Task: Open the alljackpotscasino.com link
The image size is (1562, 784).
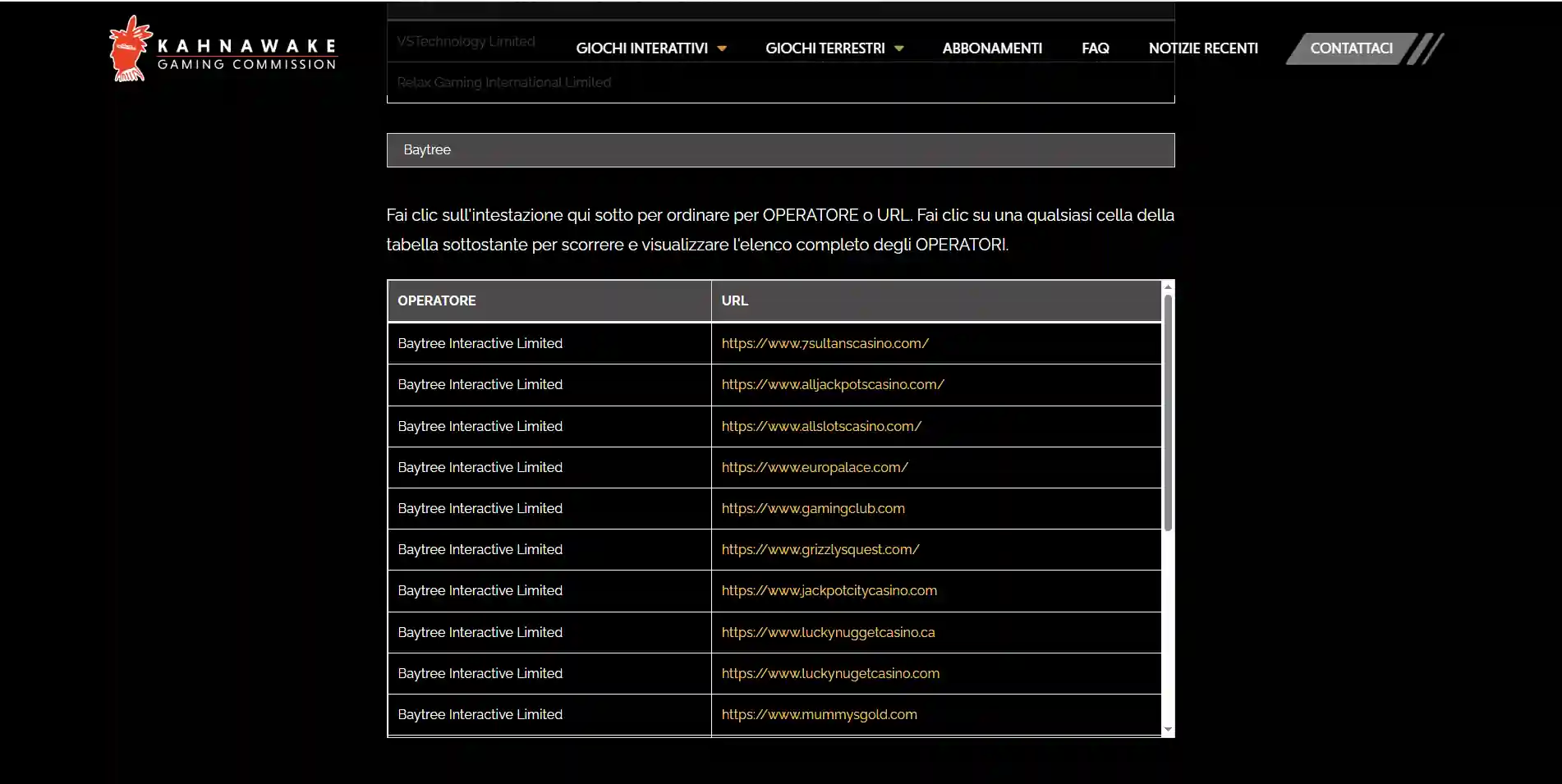Action: 833,384
